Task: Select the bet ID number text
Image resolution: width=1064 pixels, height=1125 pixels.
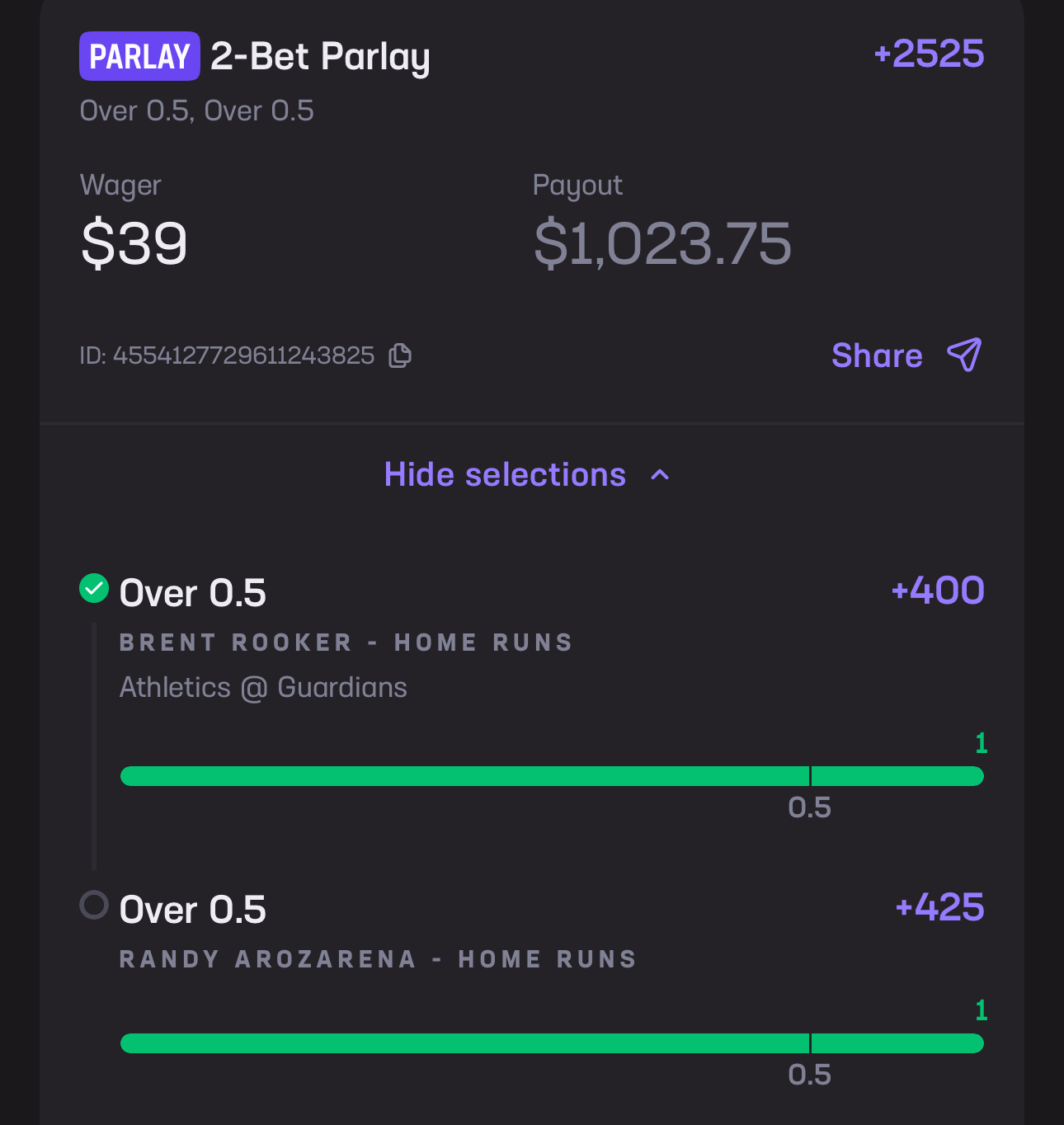Action: 243,355
